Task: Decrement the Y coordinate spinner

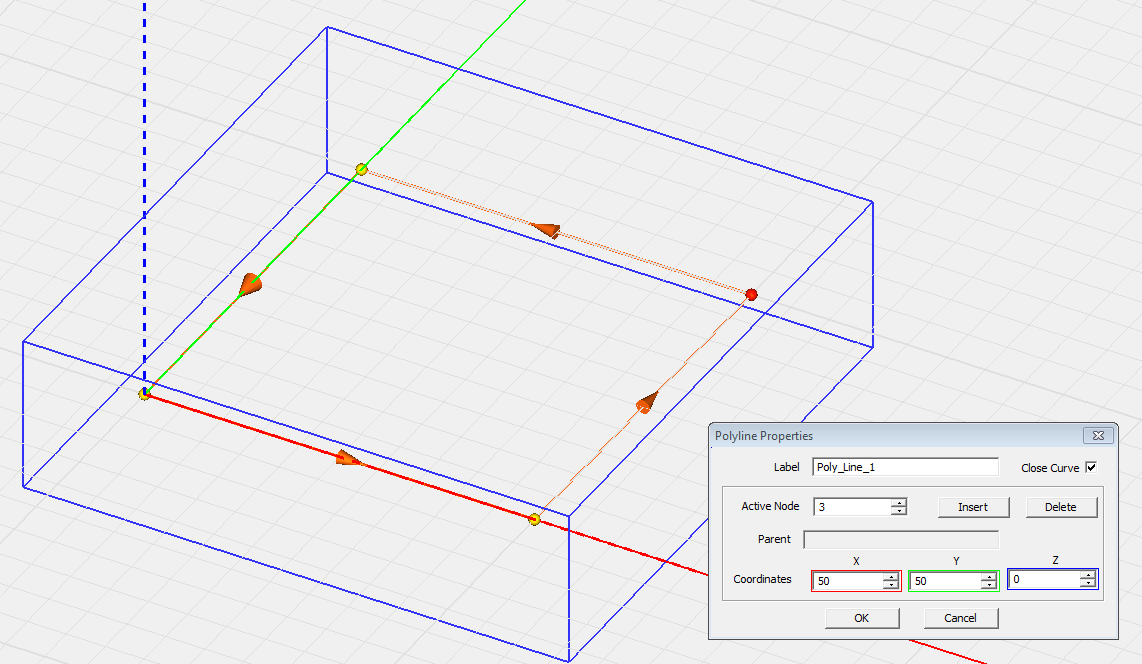Action: (x=988, y=585)
